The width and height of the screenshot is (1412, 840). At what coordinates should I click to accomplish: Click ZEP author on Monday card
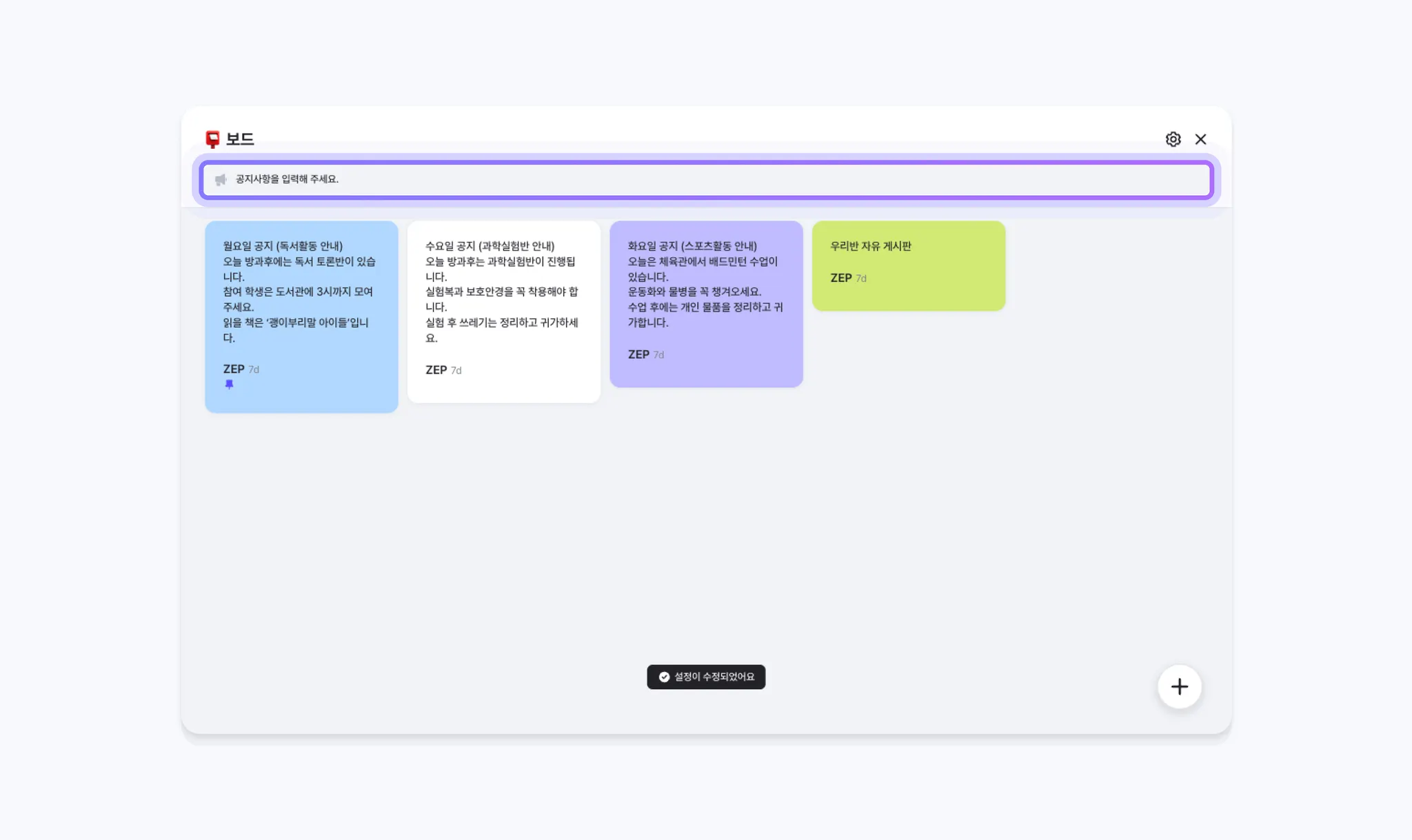[234, 369]
